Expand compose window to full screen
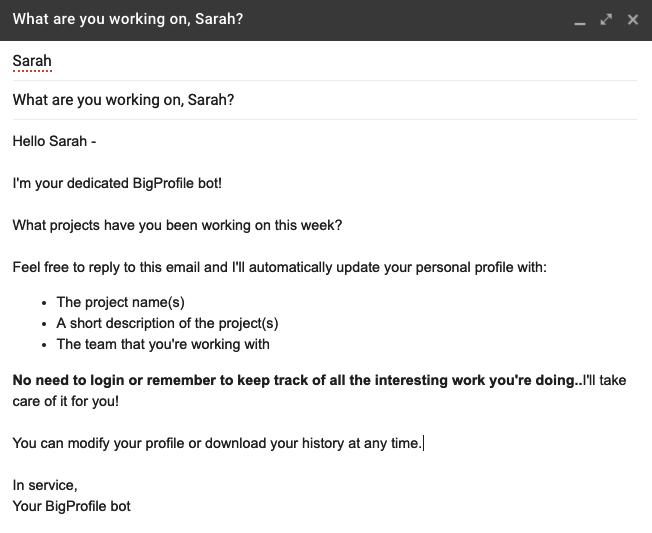The height and width of the screenshot is (533, 652). click(606, 20)
